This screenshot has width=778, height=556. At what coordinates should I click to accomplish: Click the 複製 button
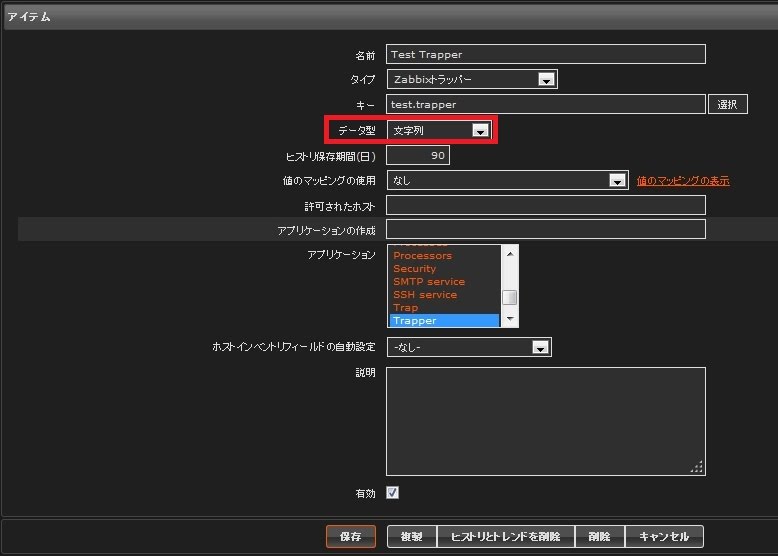pos(412,536)
